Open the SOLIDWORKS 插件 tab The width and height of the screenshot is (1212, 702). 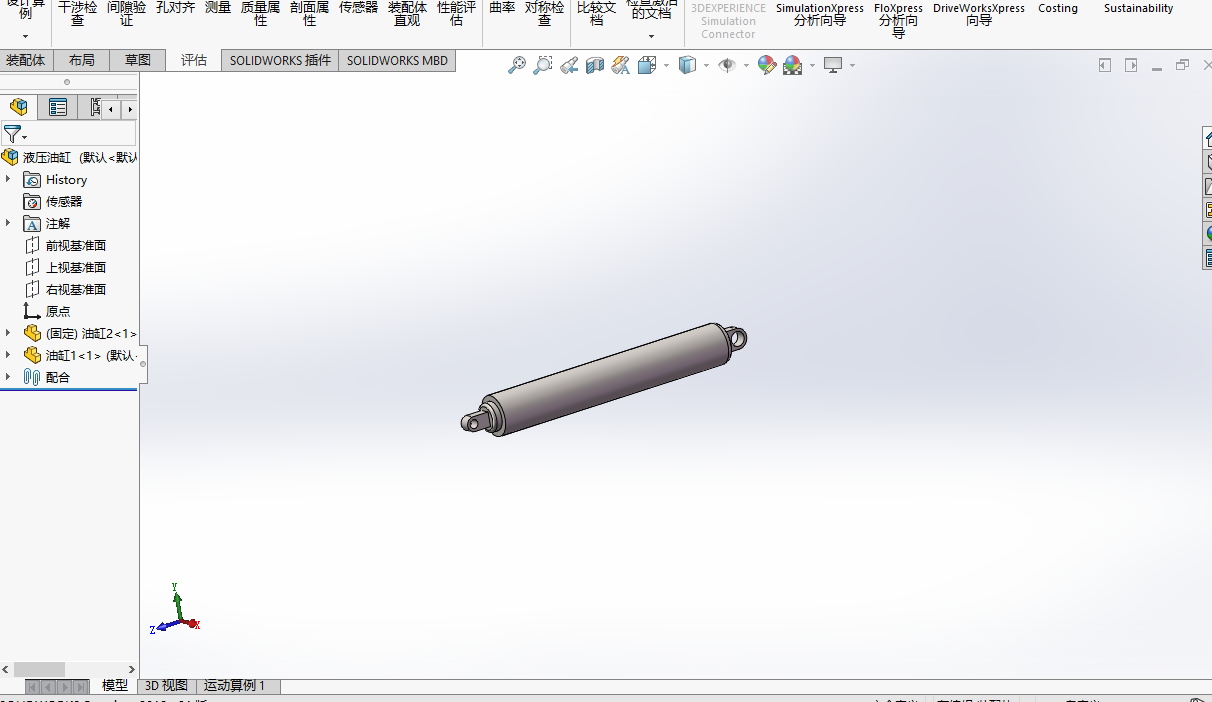[280, 60]
